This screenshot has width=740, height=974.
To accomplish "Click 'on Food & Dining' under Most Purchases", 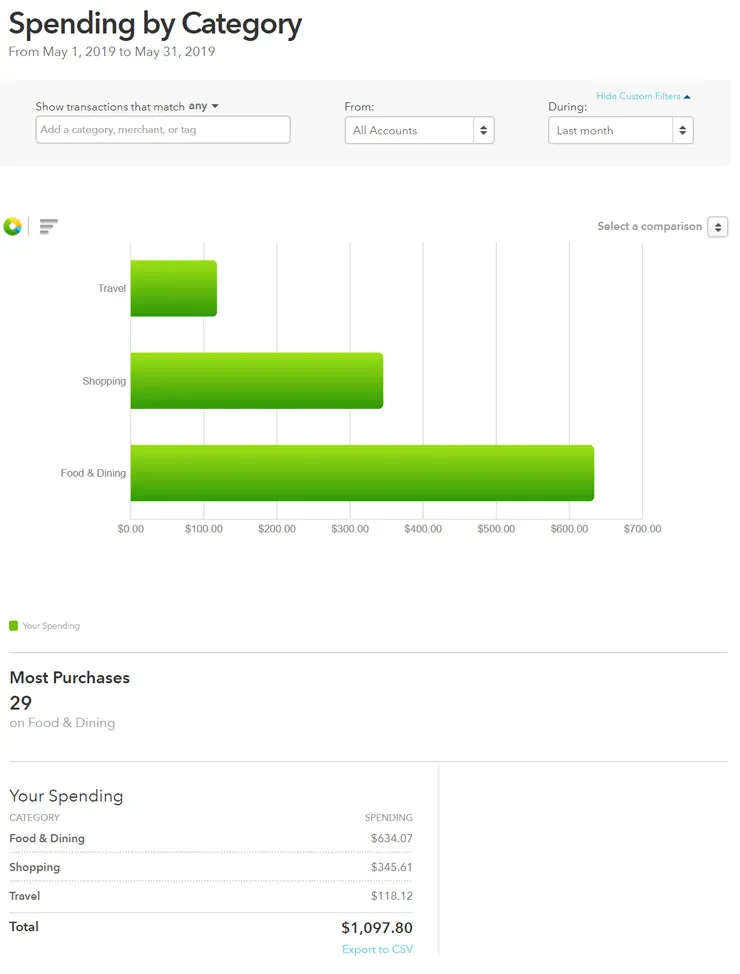I will coord(62,722).
